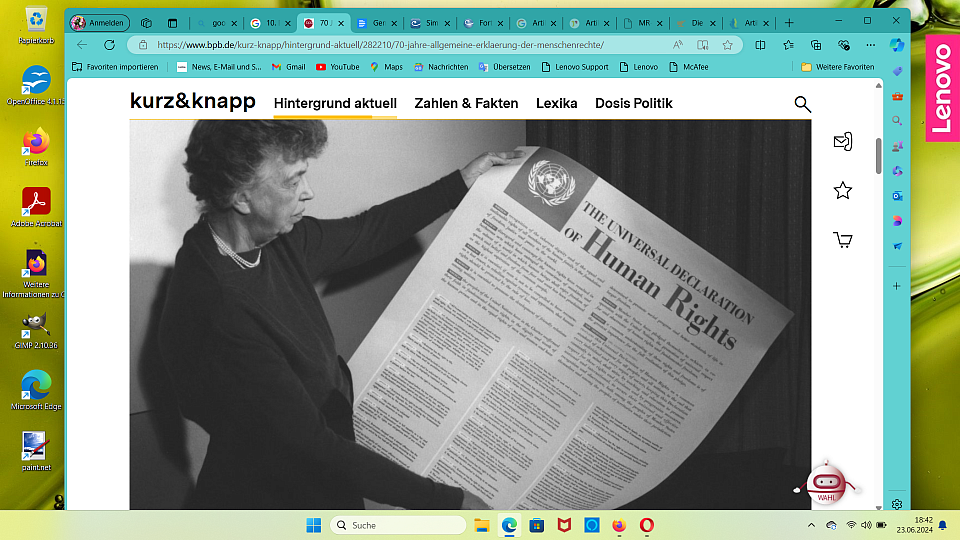Select the Hintergrund aktuell menu item
The height and width of the screenshot is (540, 960).
click(x=335, y=103)
